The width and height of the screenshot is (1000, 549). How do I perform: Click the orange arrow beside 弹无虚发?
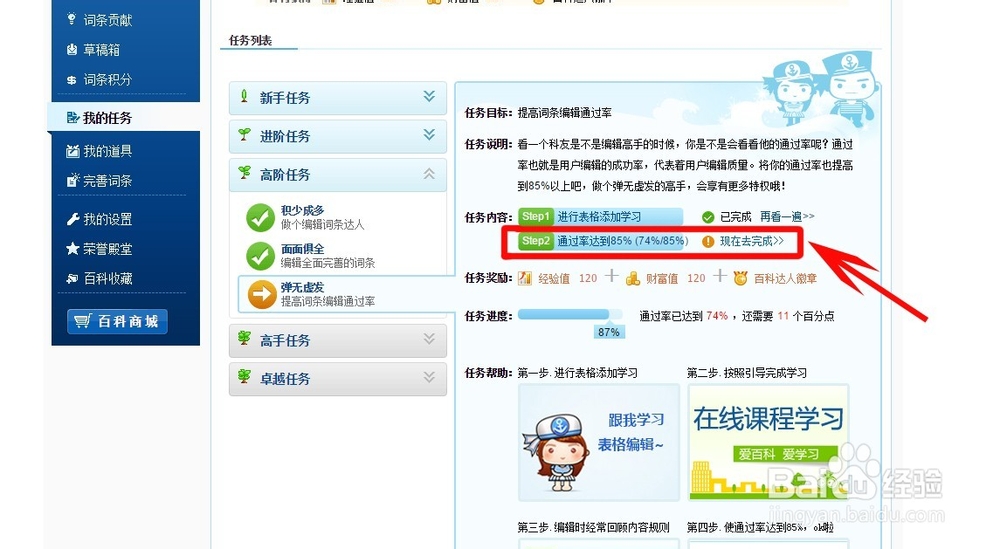tap(261, 295)
